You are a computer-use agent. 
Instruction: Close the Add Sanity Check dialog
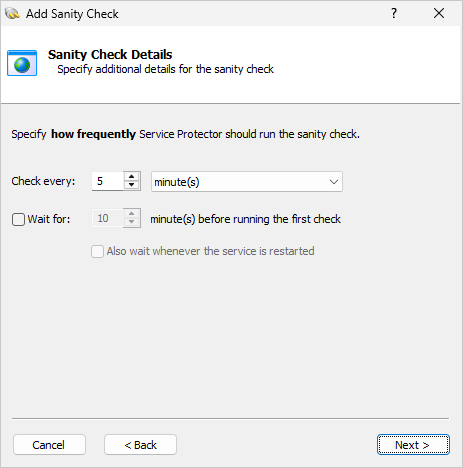click(x=439, y=13)
